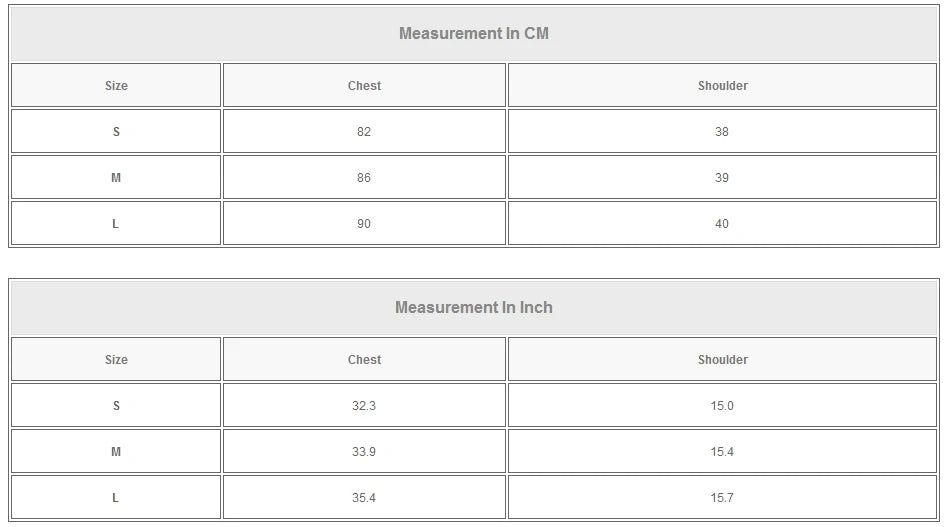Select the shoulder value 39 cell
Image resolution: width=949 pixels, height=527 pixels.
[x=722, y=178]
